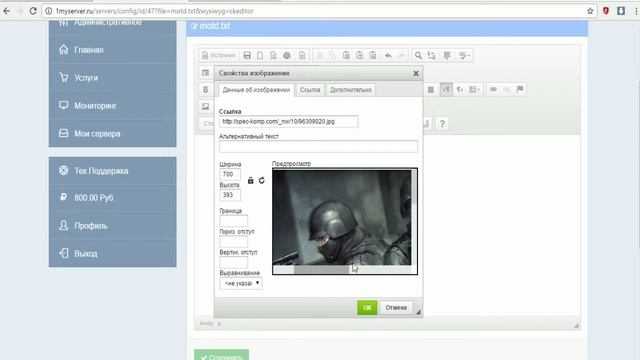640x360 pixels.
Task: Click the Отмена cancel button
Action: click(x=396, y=308)
